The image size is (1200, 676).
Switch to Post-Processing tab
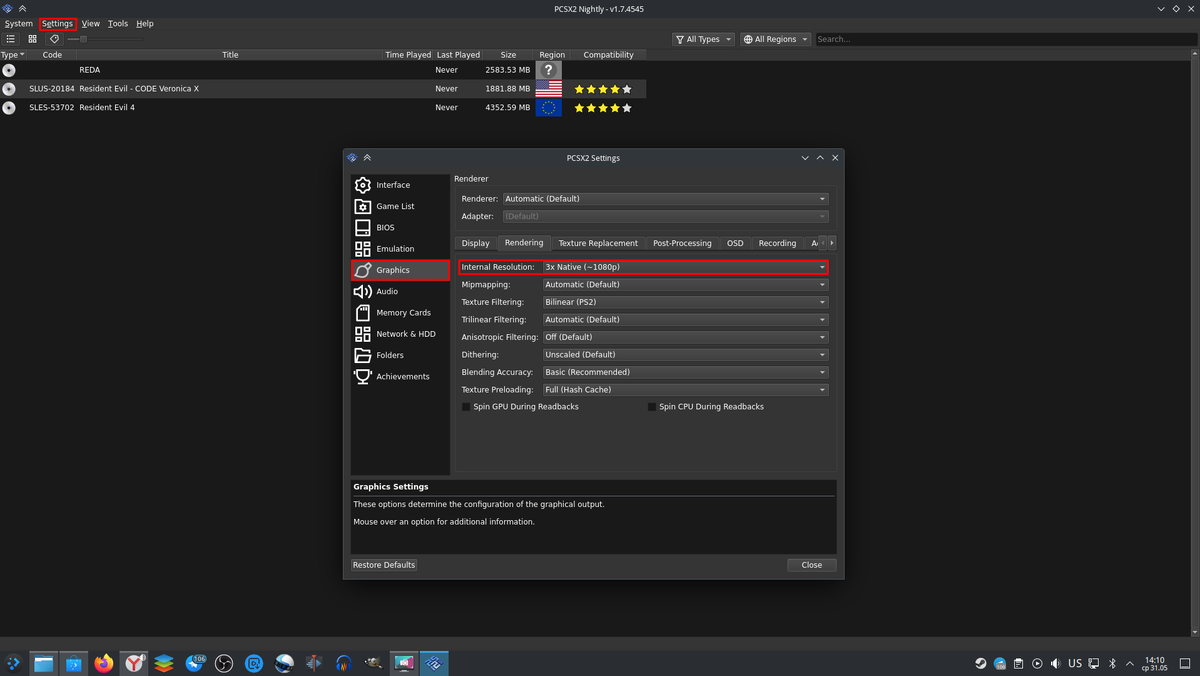pyautogui.click(x=682, y=243)
